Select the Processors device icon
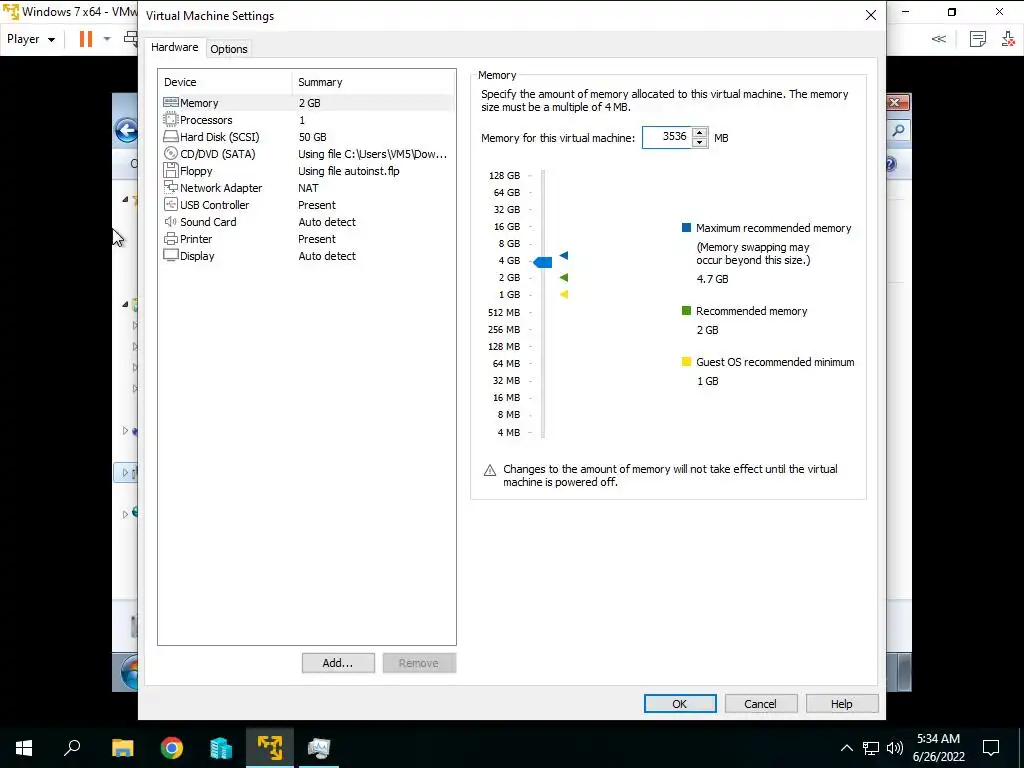Screen dimensions: 1024x768 click(170, 120)
